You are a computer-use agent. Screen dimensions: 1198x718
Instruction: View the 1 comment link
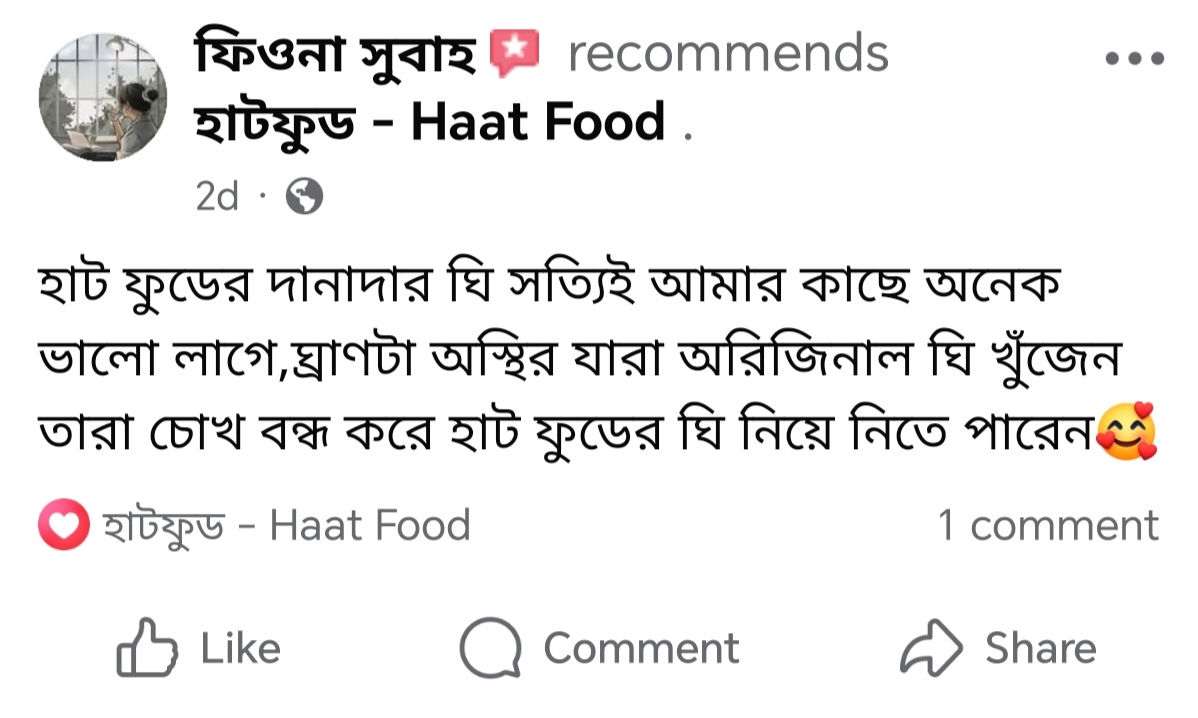(x=1047, y=526)
